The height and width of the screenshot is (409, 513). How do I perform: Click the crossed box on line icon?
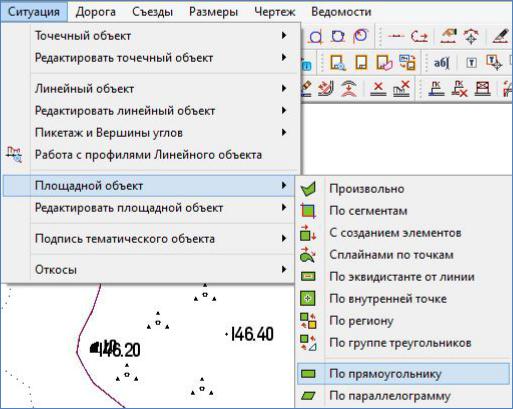click(483, 89)
